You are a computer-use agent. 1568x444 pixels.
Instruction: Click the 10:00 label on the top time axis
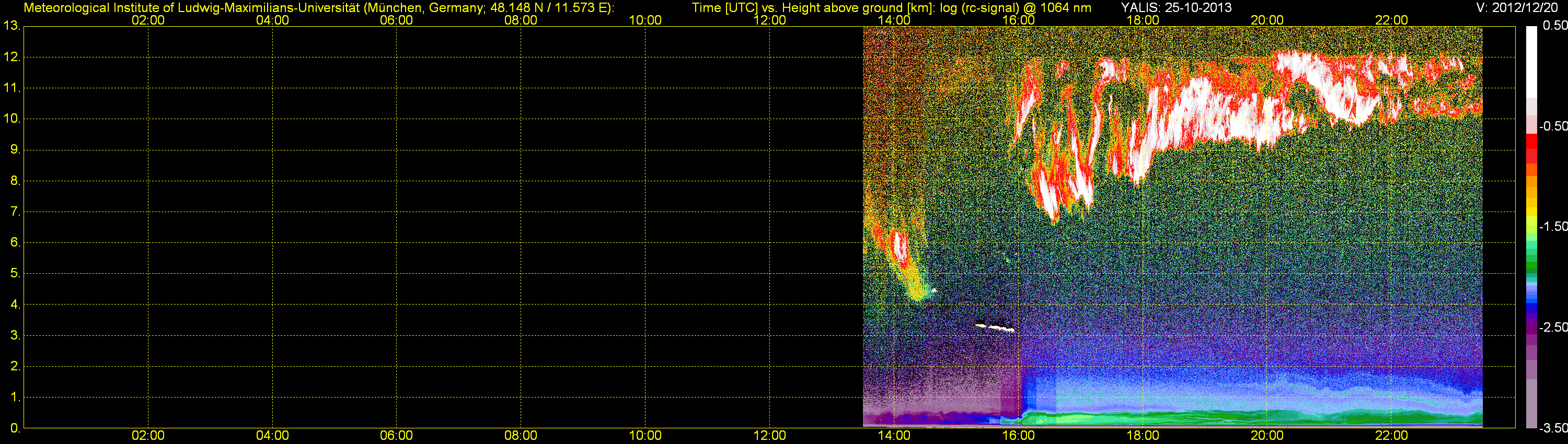coord(645,20)
